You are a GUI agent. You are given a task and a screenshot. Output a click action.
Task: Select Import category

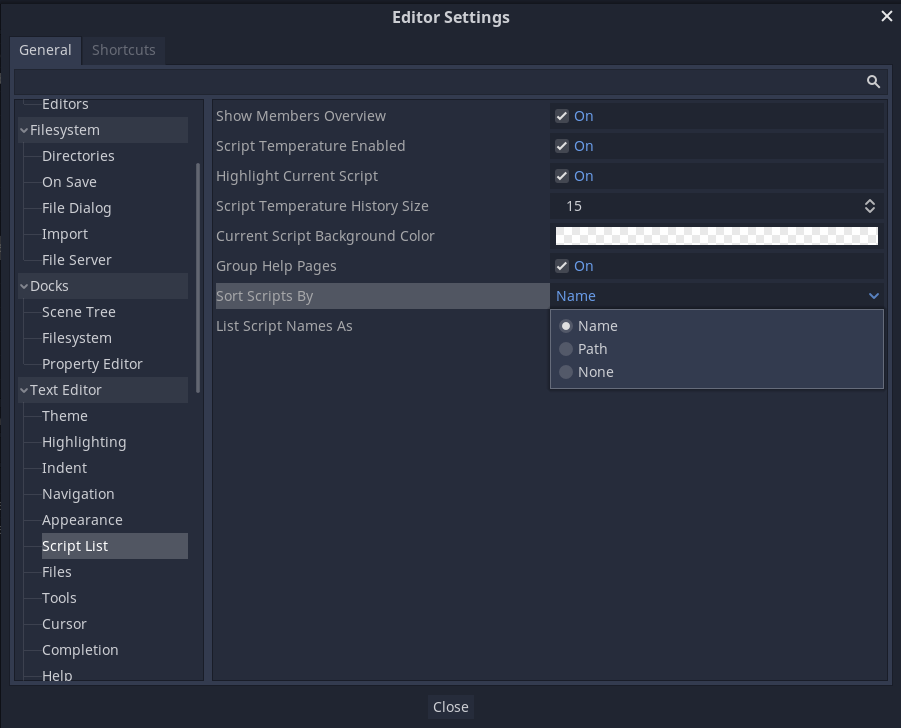(x=65, y=234)
